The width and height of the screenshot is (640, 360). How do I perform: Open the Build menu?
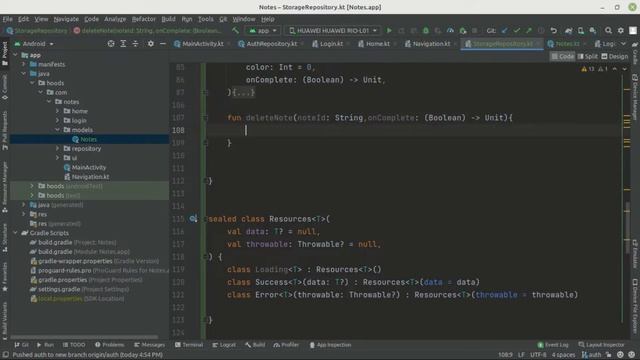168,19
